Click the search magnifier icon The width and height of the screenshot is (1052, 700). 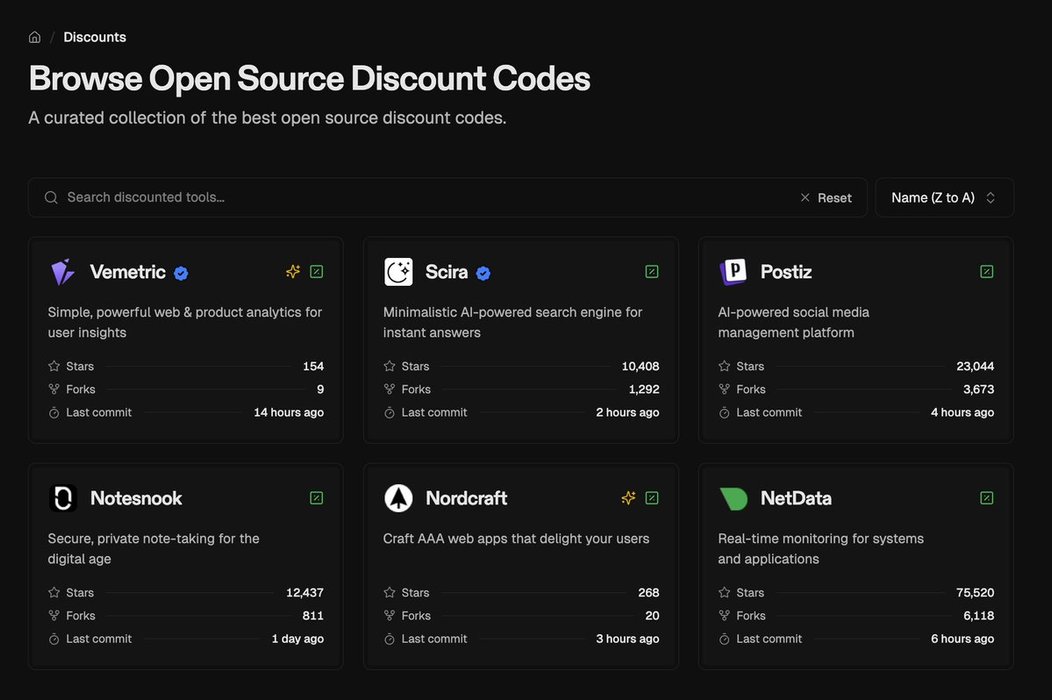(51, 197)
